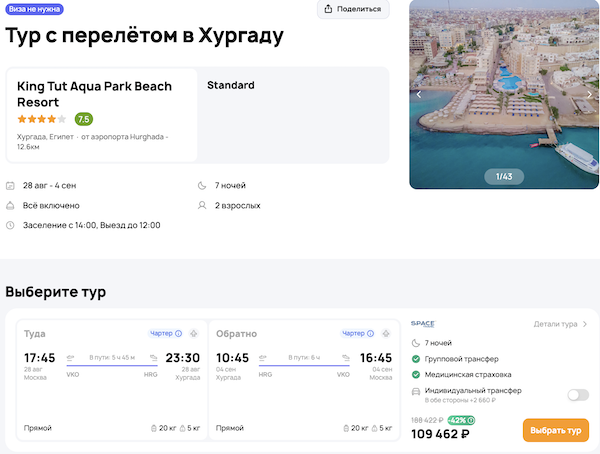Viewport: 600px width, 454px height.
Task: Click the 7.5 hotel rating badge
Action: point(84,119)
